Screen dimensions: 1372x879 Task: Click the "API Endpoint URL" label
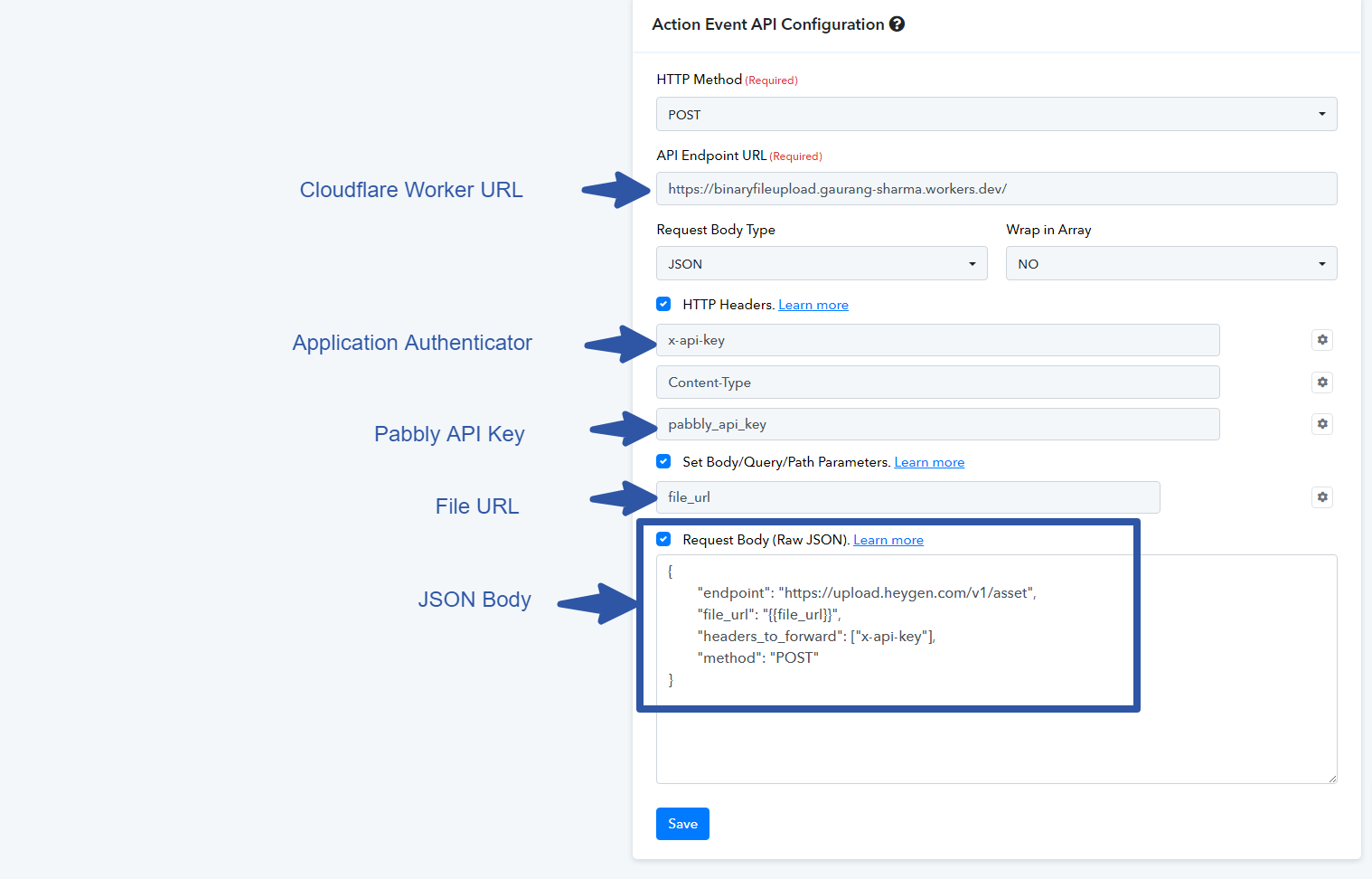tap(711, 156)
